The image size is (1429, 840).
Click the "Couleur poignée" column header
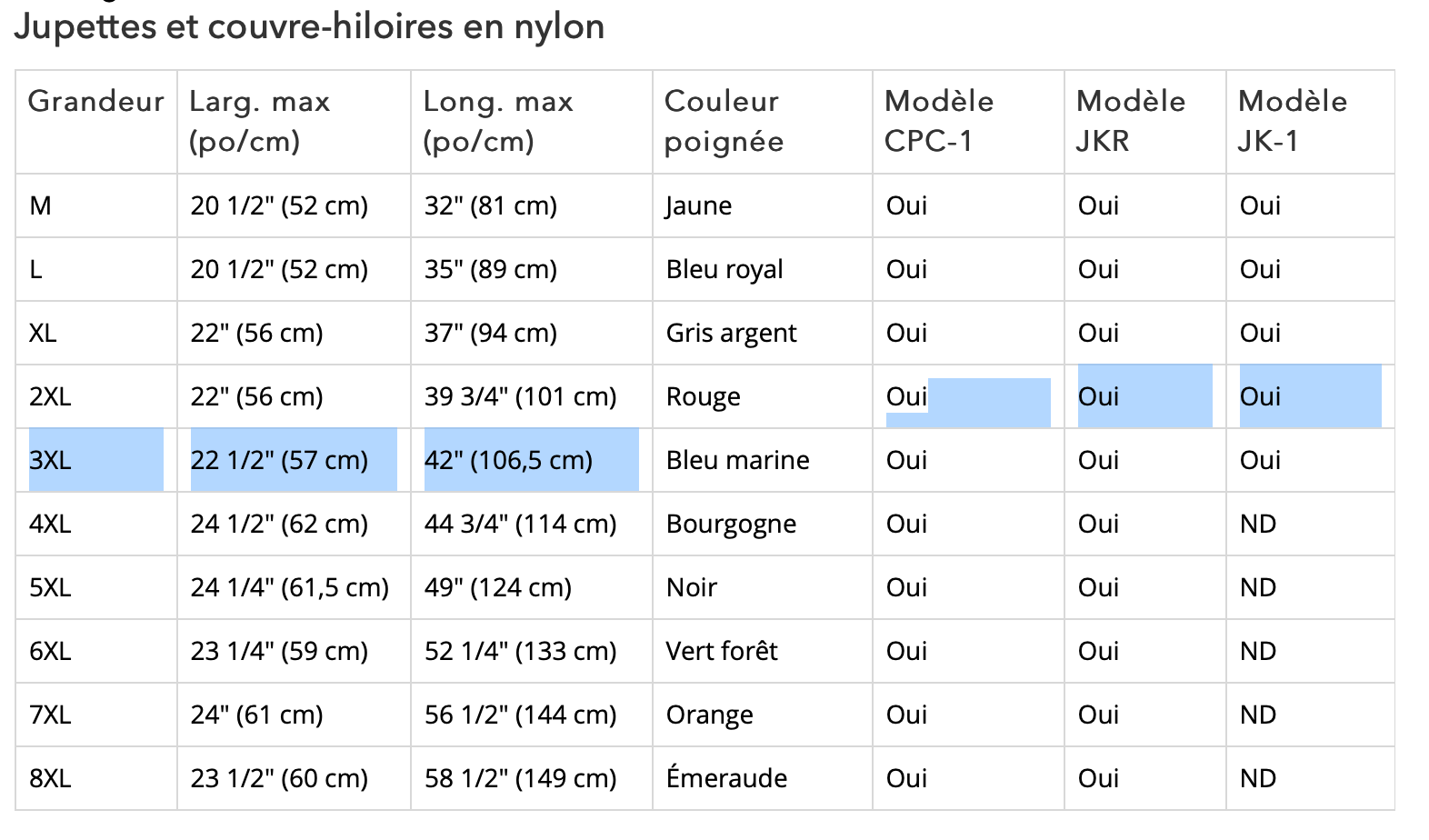(x=724, y=121)
